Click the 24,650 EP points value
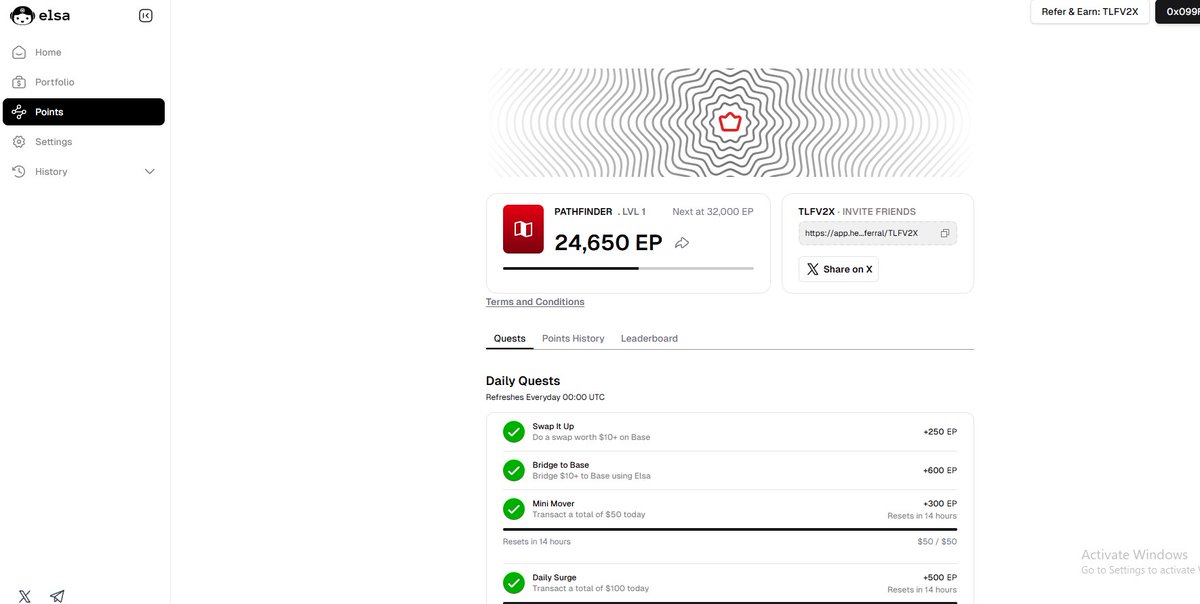 (608, 243)
